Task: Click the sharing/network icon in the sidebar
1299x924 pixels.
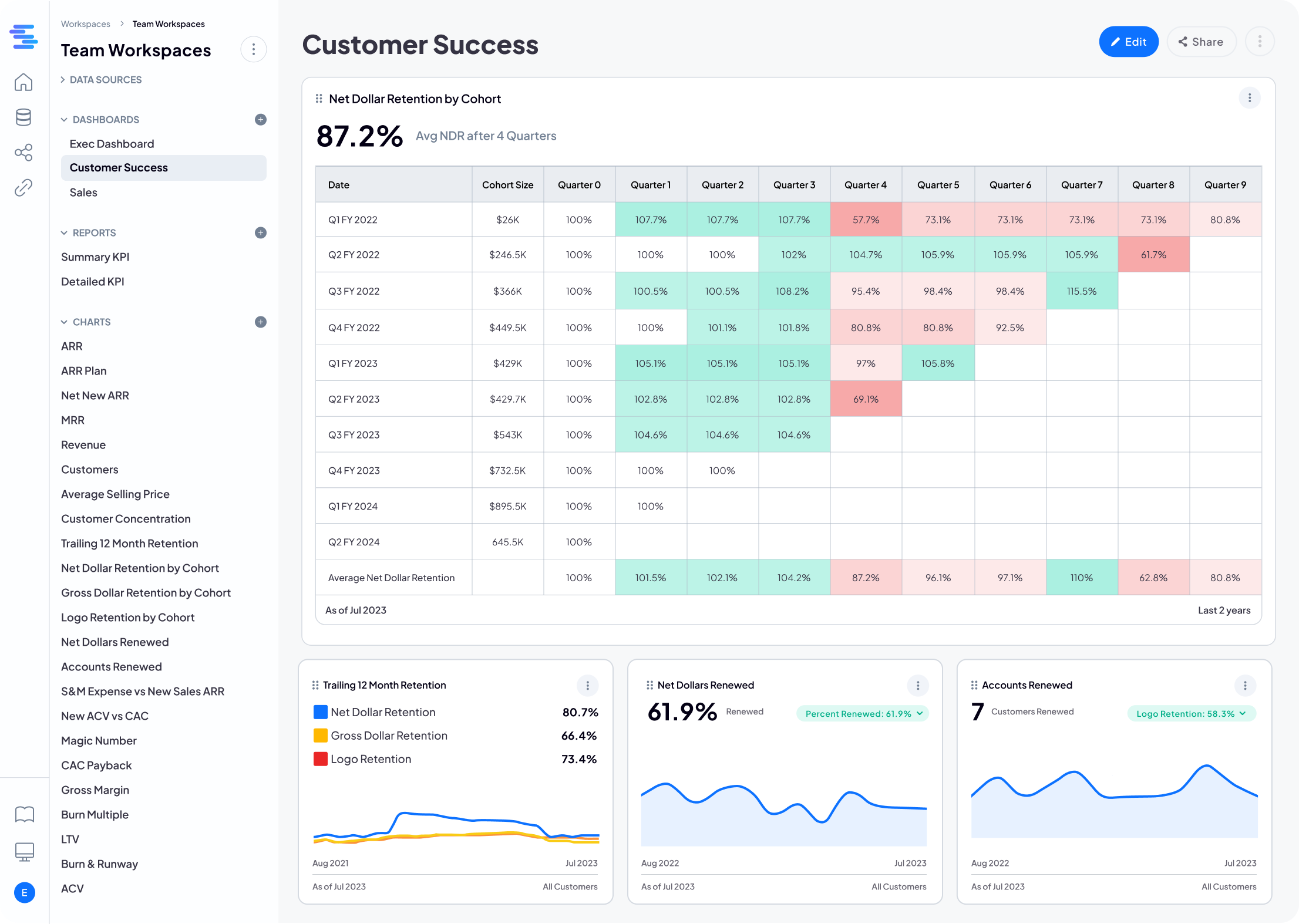Action: pos(23,153)
